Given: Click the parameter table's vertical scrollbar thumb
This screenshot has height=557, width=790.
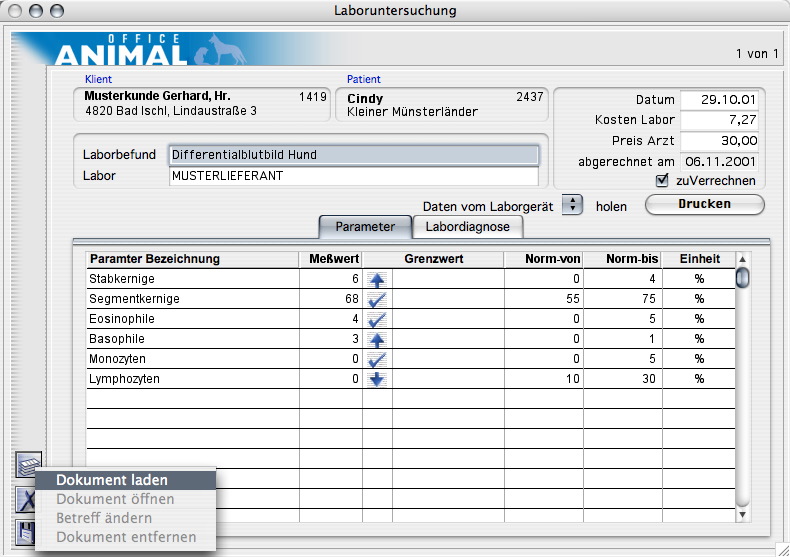Looking at the screenshot, I should click(x=742, y=277).
